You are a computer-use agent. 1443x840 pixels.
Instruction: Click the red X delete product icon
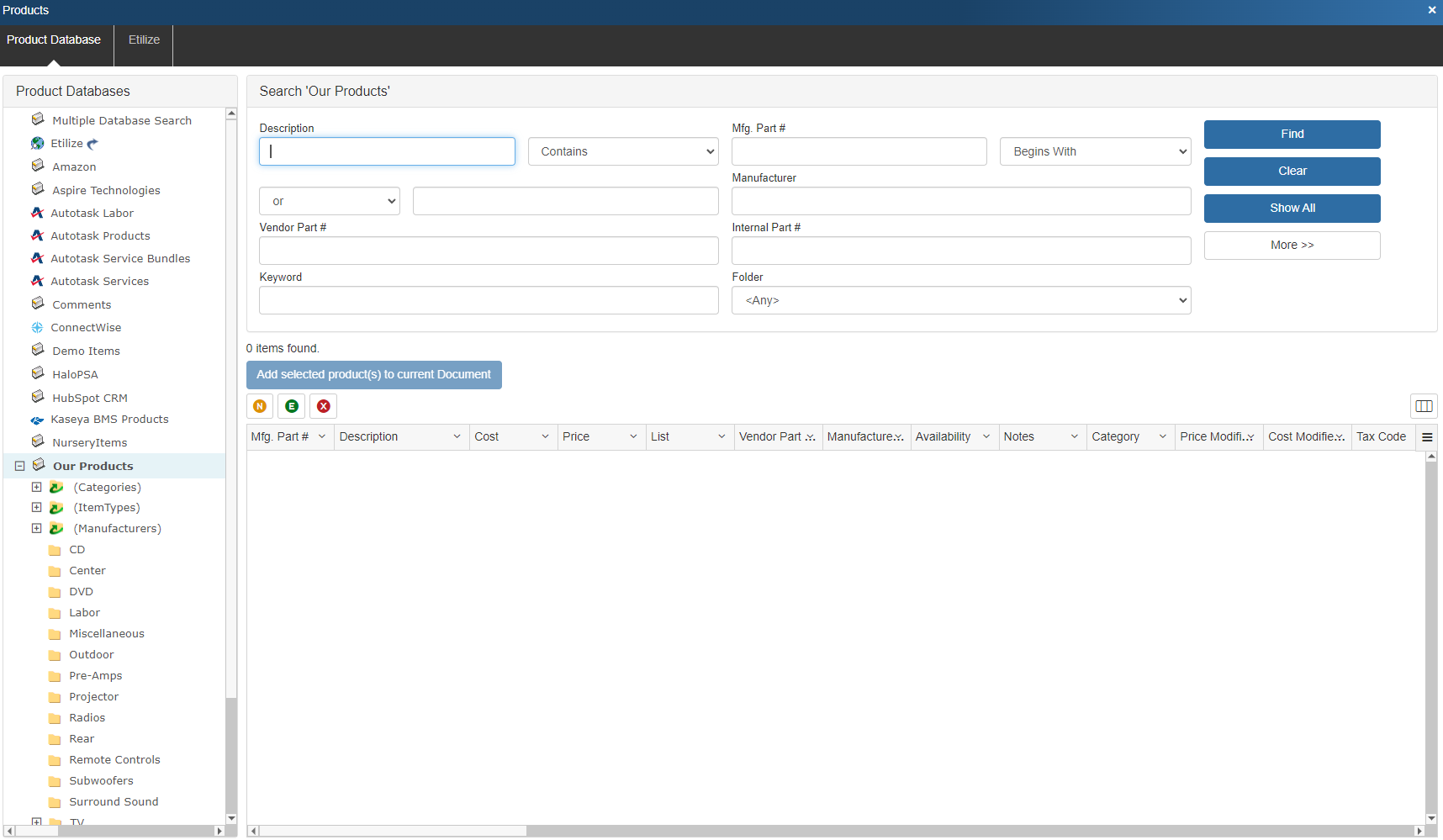point(324,406)
